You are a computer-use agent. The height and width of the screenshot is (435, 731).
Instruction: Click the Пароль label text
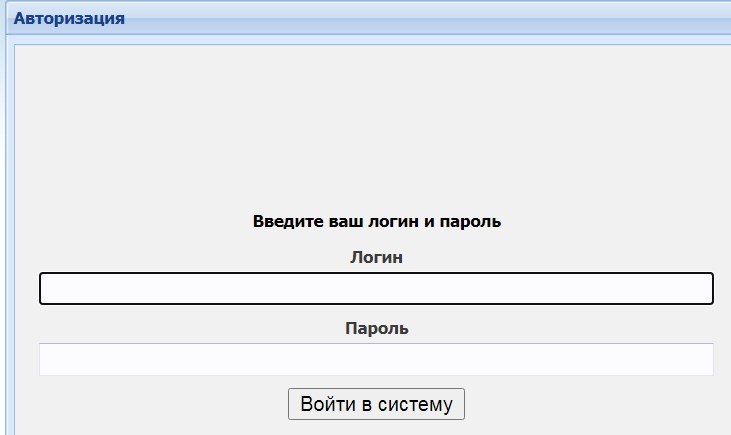(x=376, y=328)
